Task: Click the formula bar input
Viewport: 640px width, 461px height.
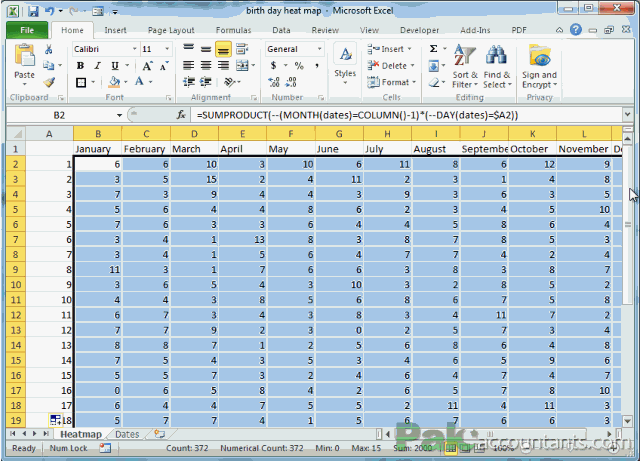Action: [x=406, y=115]
